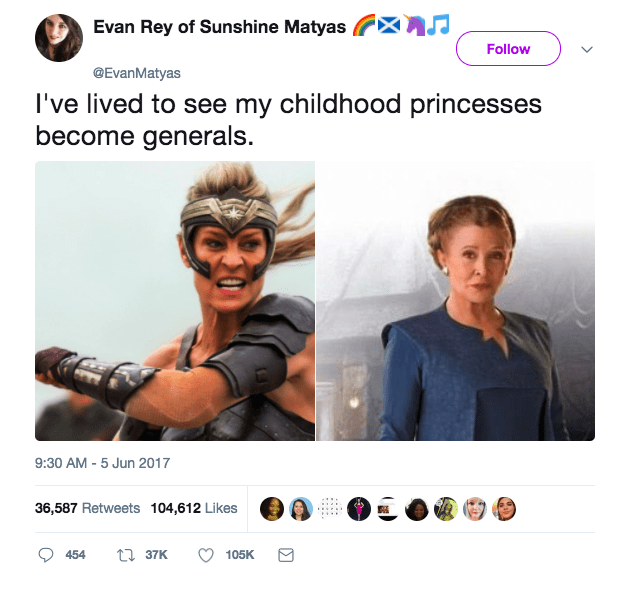Viewport: 634px width, 592px height.
Task: Open the @EvanMatyas handle link
Action: (x=130, y=72)
